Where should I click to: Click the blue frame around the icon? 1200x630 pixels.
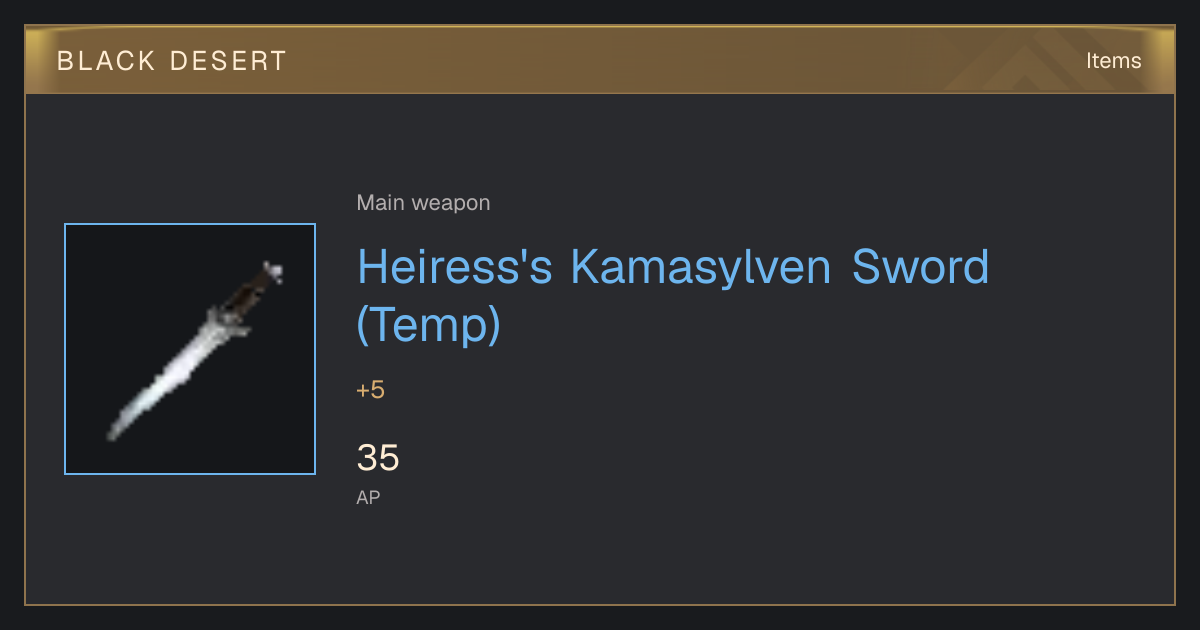[190, 225]
